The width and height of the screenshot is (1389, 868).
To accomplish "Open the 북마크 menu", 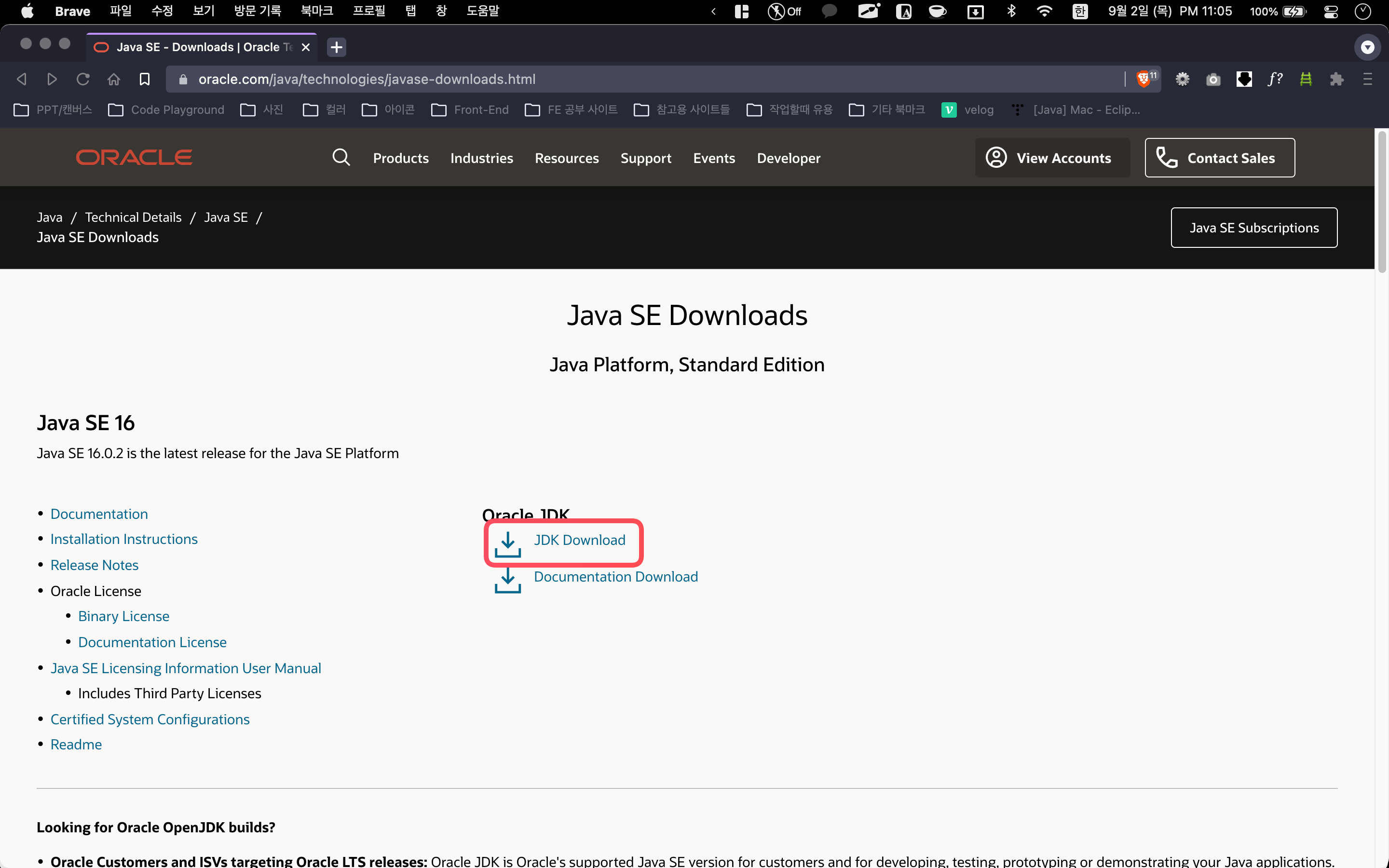I will (x=317, y=11).
